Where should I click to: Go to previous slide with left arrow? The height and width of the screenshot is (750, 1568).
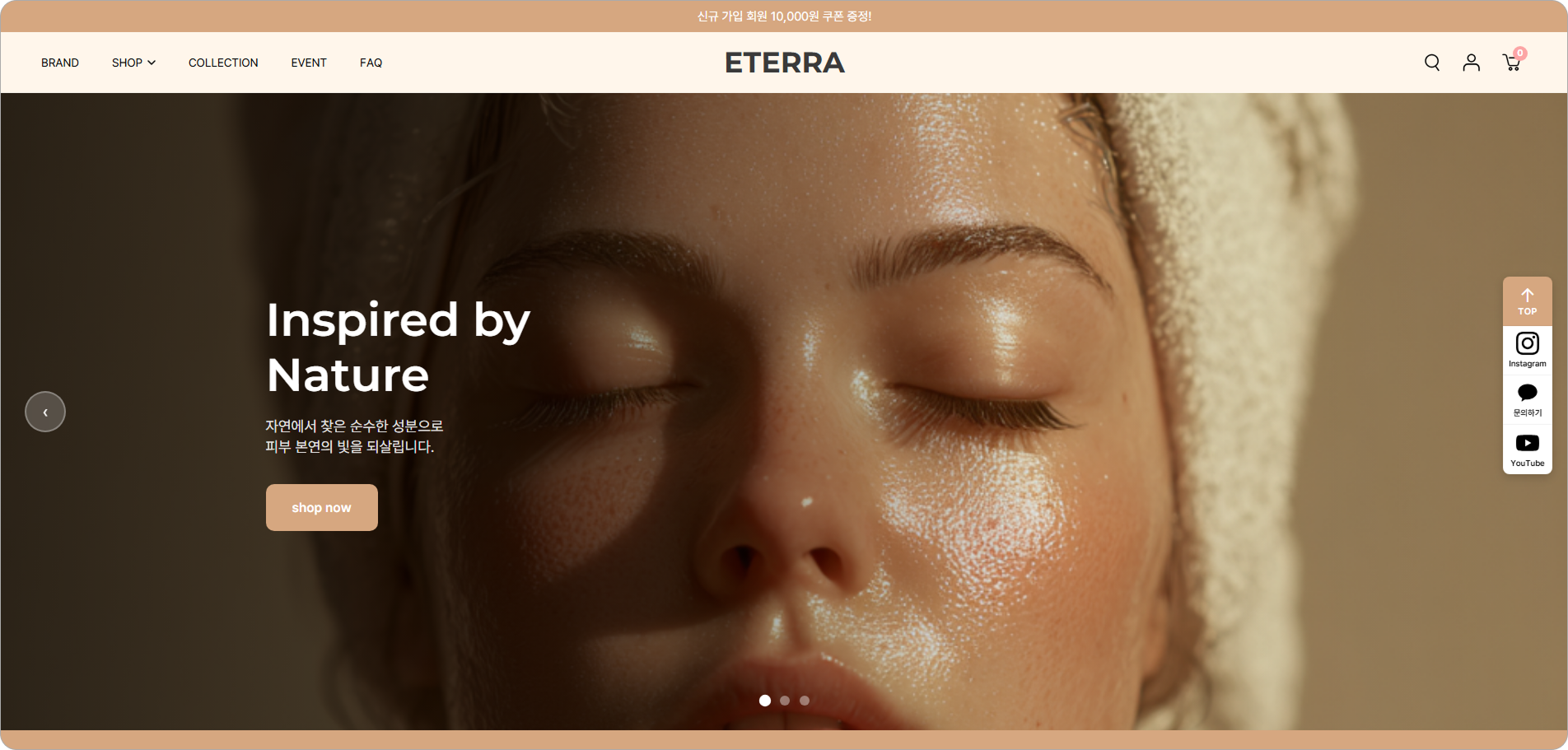(x=45, y=412)
